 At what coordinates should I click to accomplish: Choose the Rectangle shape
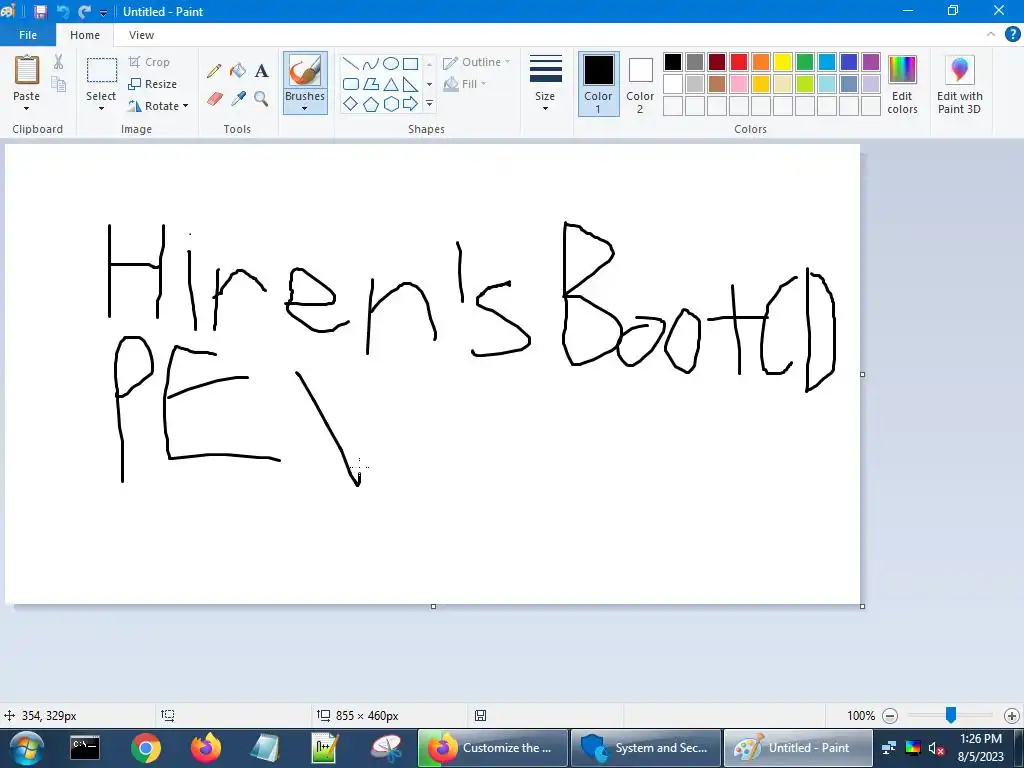click(x=410, y=63)
